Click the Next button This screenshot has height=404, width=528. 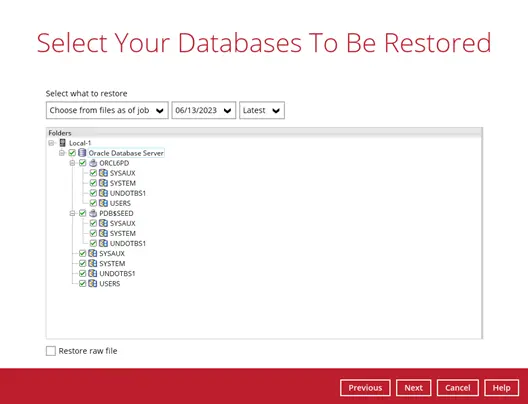pos(414,388)
